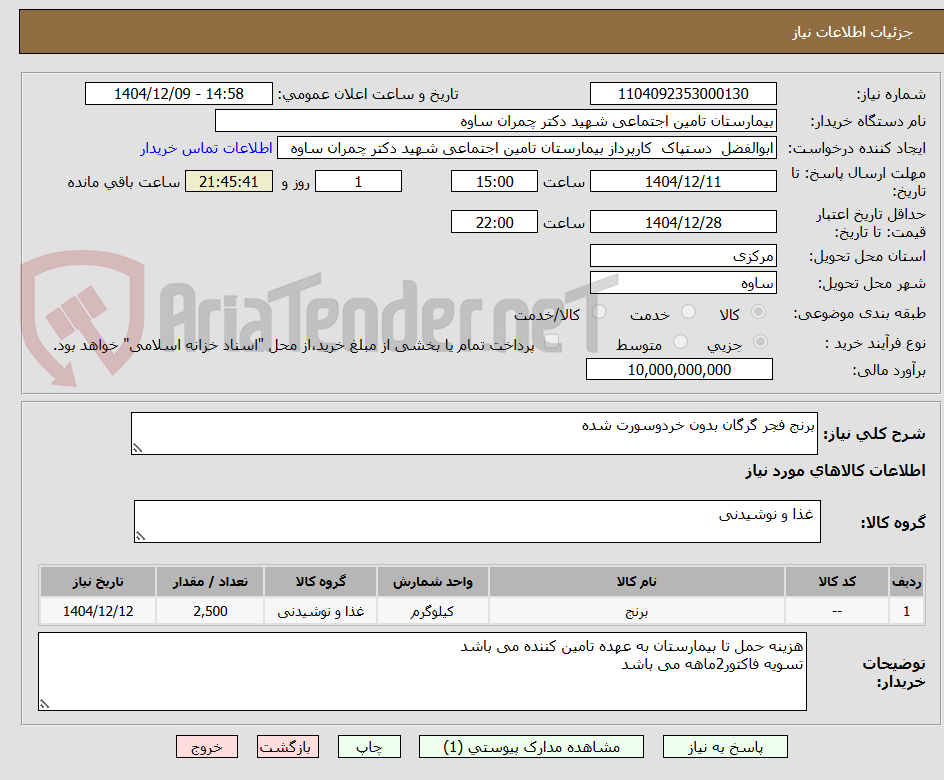Click the گروه کالا textarea غذا و نوشیدنی

[477, 521]
